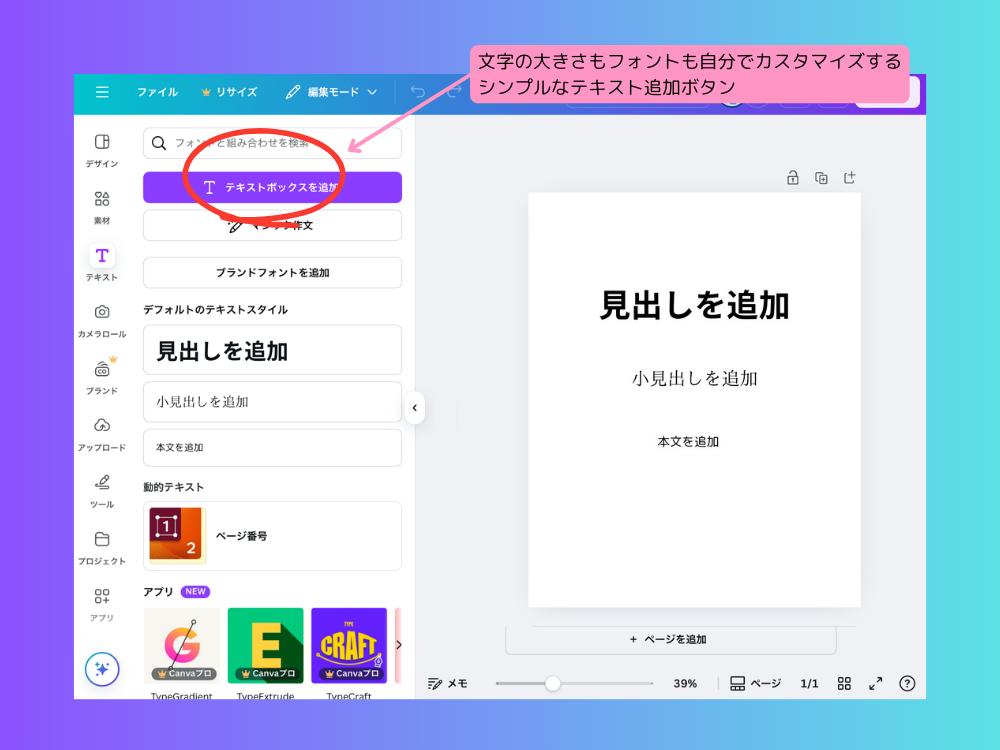This screenshot has width=1000, height=750.
Task: Open the リサイズ menu
Action: pyautogui.click(x=229, y=92)
